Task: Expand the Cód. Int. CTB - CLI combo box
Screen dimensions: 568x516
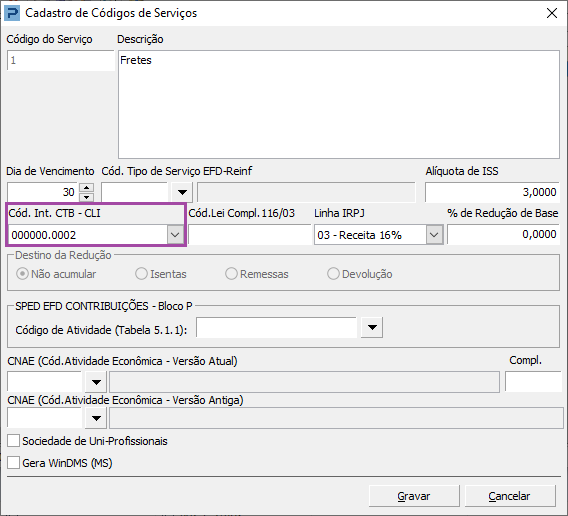Action: [175, 235]
